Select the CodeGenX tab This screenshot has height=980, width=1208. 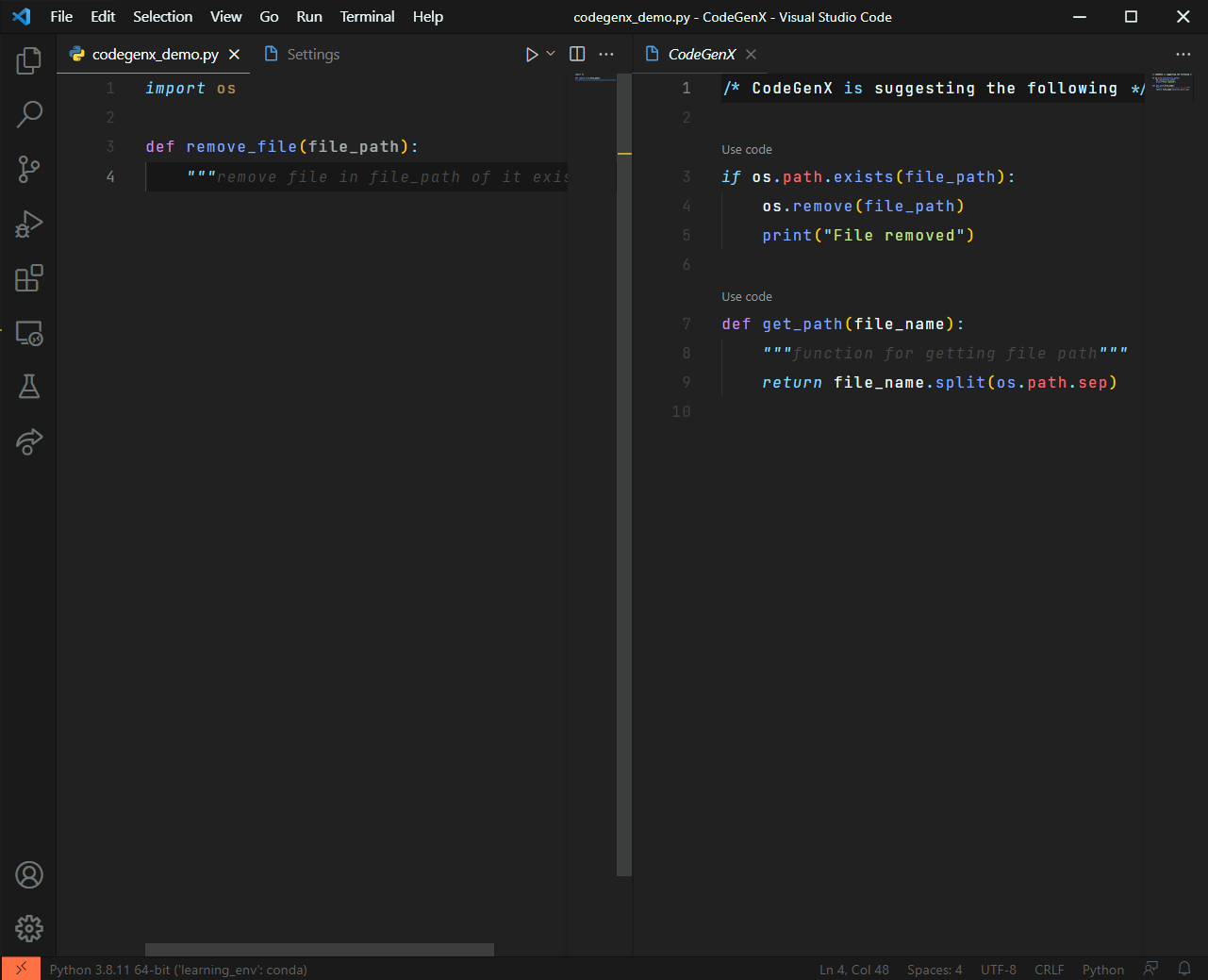click(x=701, y=55)
